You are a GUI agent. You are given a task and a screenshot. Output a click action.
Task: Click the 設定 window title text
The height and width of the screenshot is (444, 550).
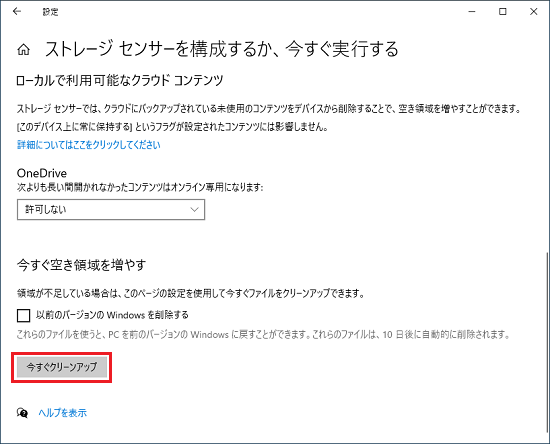[x=51, y=12]
